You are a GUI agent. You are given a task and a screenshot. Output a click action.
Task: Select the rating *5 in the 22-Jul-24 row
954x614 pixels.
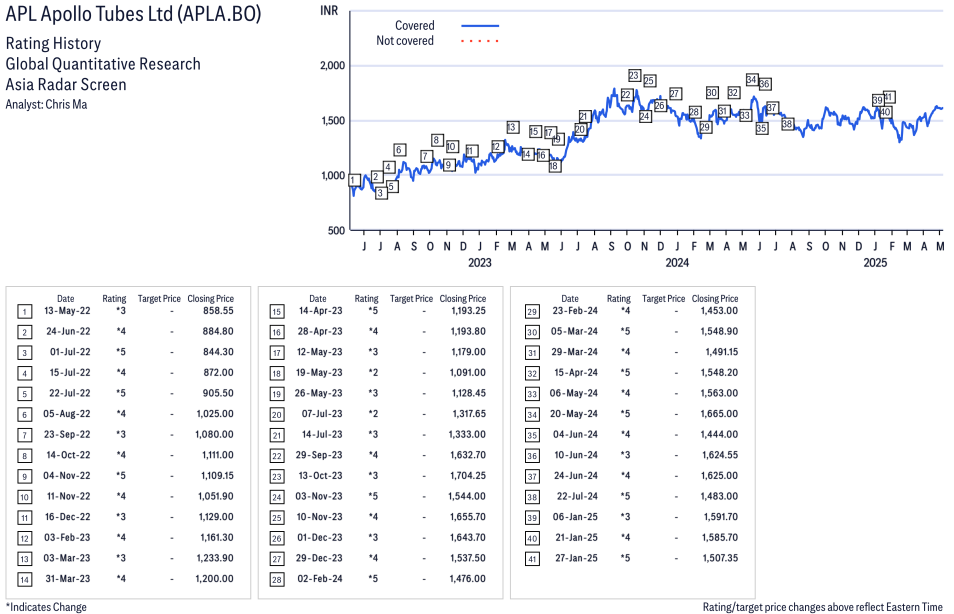625,497
